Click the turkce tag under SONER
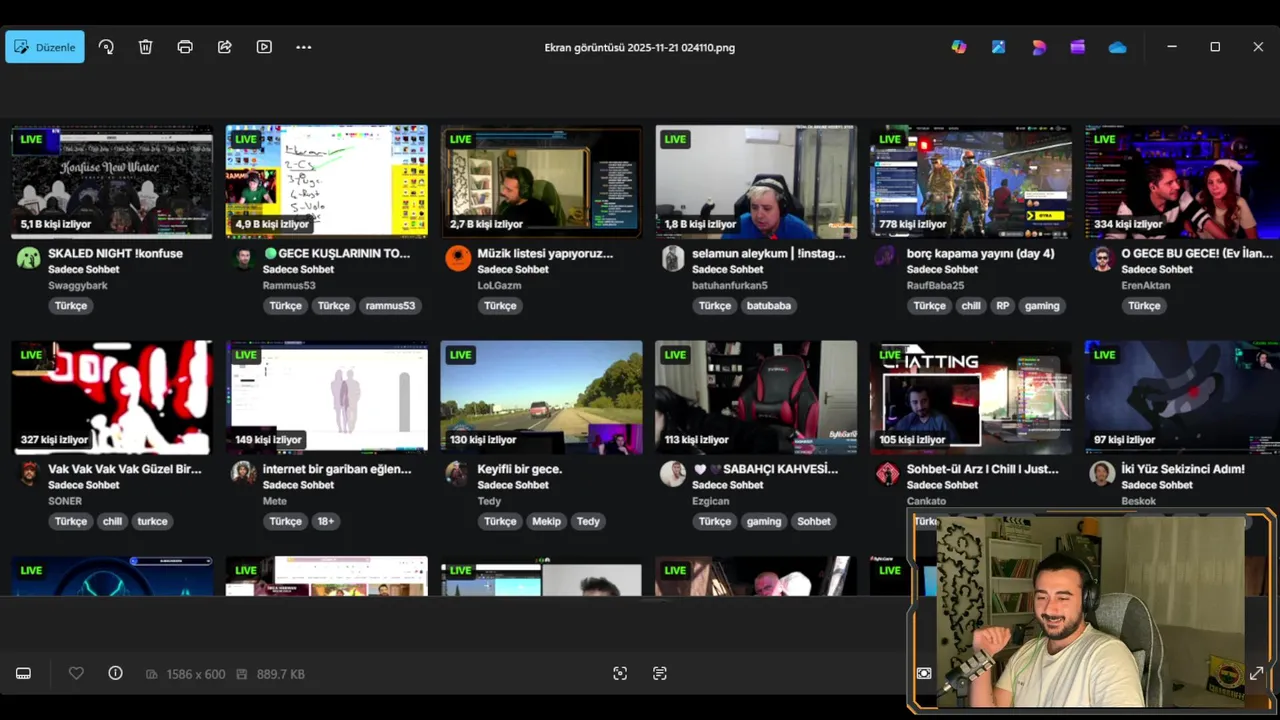 (x=152, y=522)
